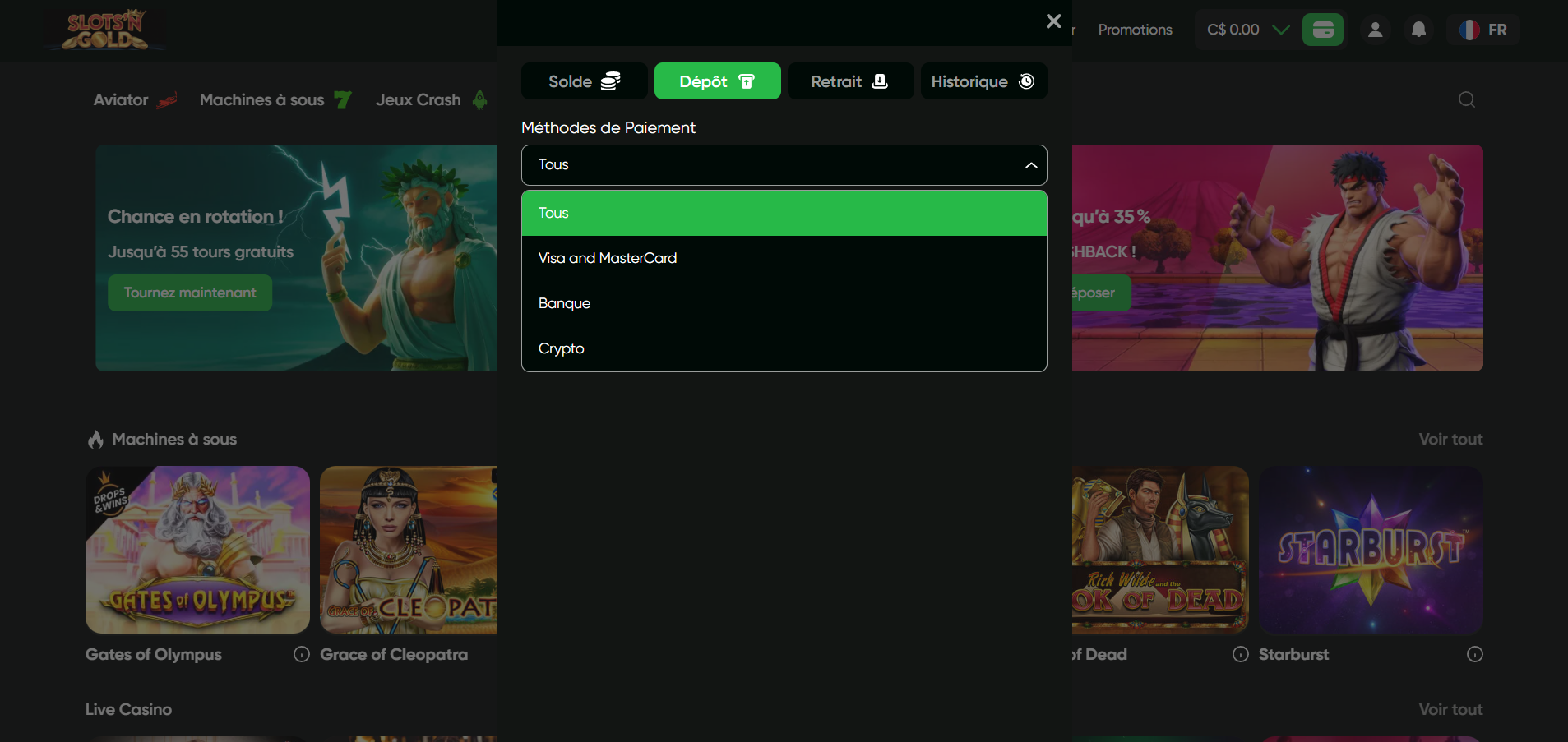Choose Banque payment method
Viewport: 1568px width, 742px height.
[784, 303]
